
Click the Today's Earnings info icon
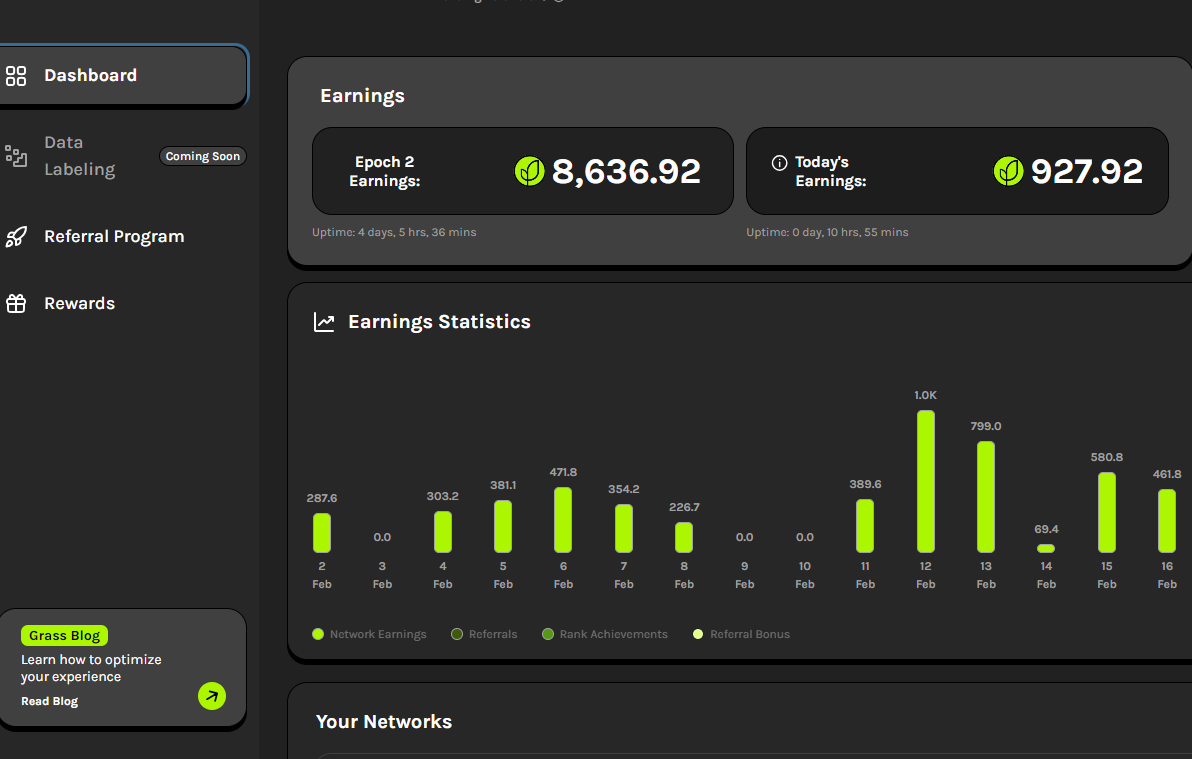[x=779, y=163]
